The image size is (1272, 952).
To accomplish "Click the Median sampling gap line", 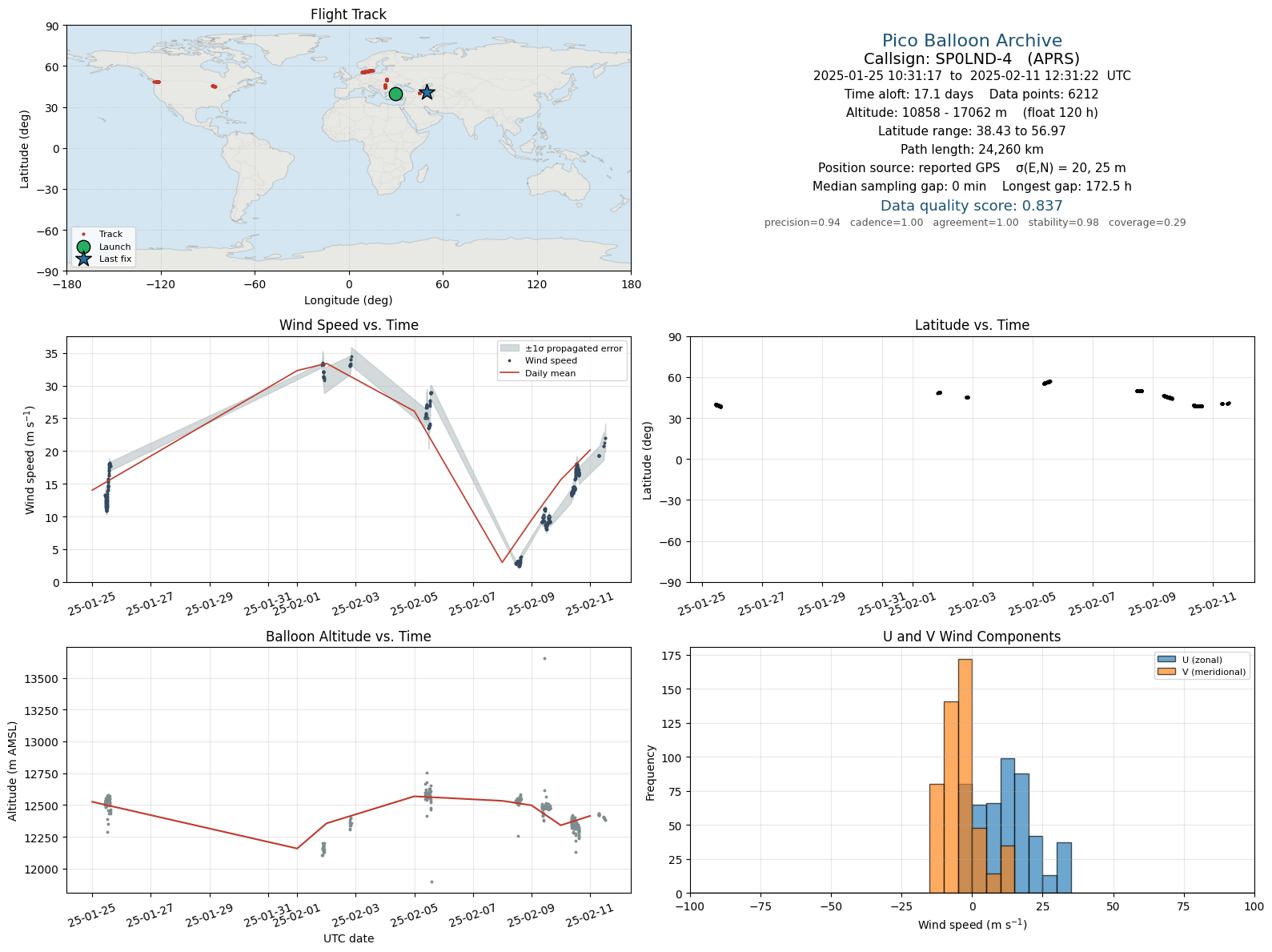I will (x=972, y=187).
